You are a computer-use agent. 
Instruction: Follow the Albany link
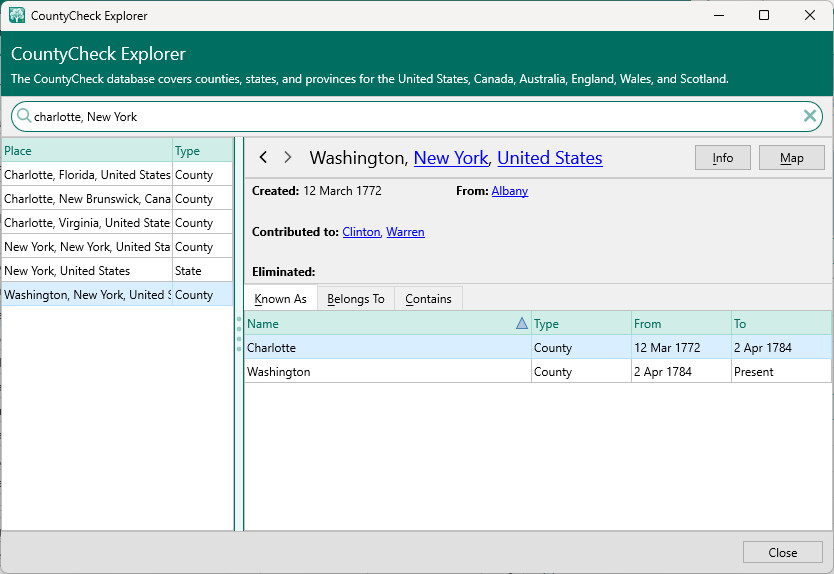point(510,191)
